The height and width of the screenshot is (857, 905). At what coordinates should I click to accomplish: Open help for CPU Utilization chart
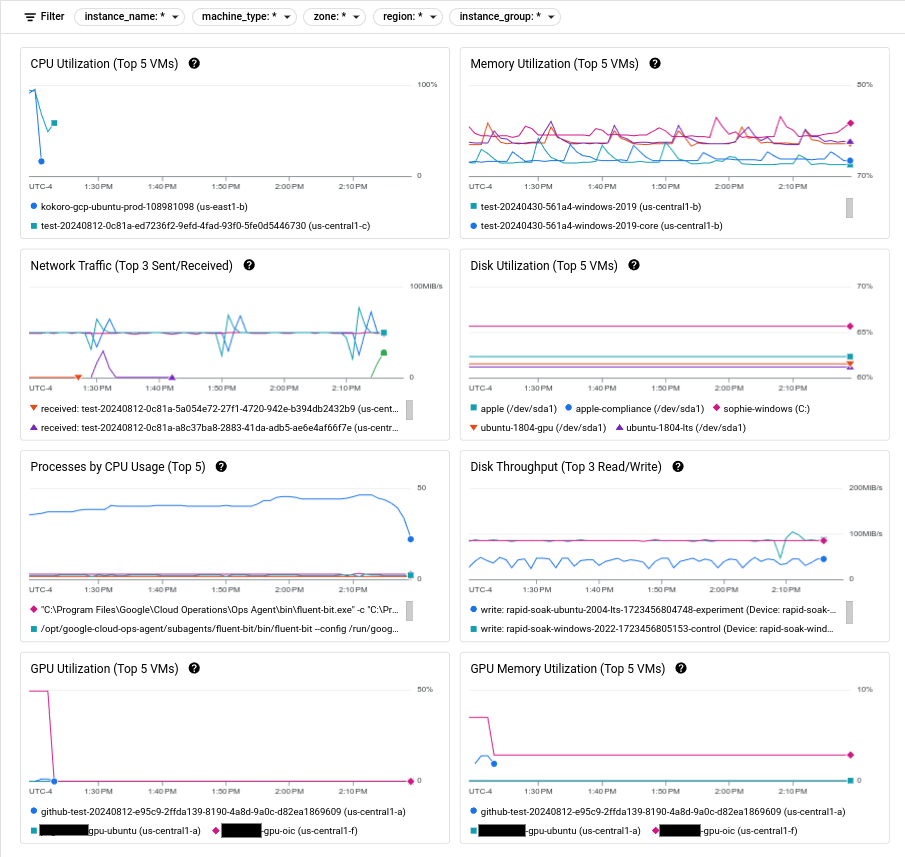pos(194,64)
